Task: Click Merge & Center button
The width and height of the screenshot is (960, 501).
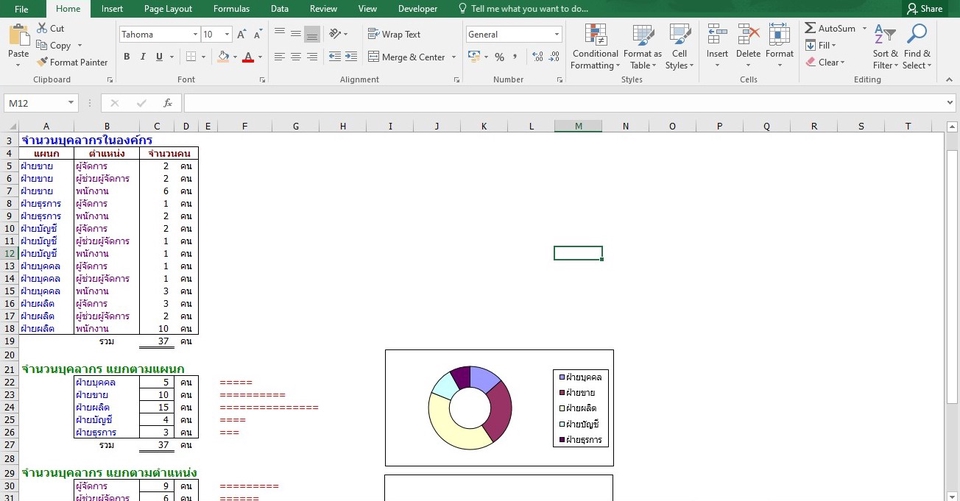Action: click(x=407, y=57)
